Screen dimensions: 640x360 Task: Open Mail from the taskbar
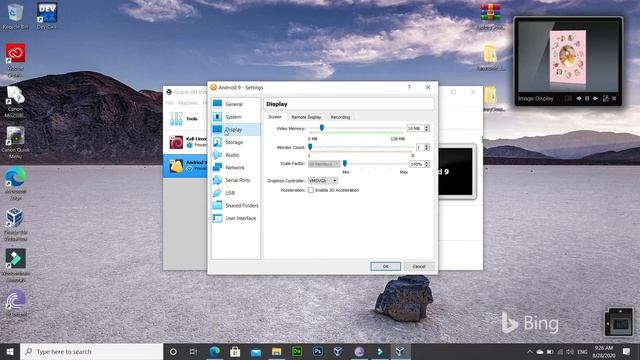pos(256,351)
